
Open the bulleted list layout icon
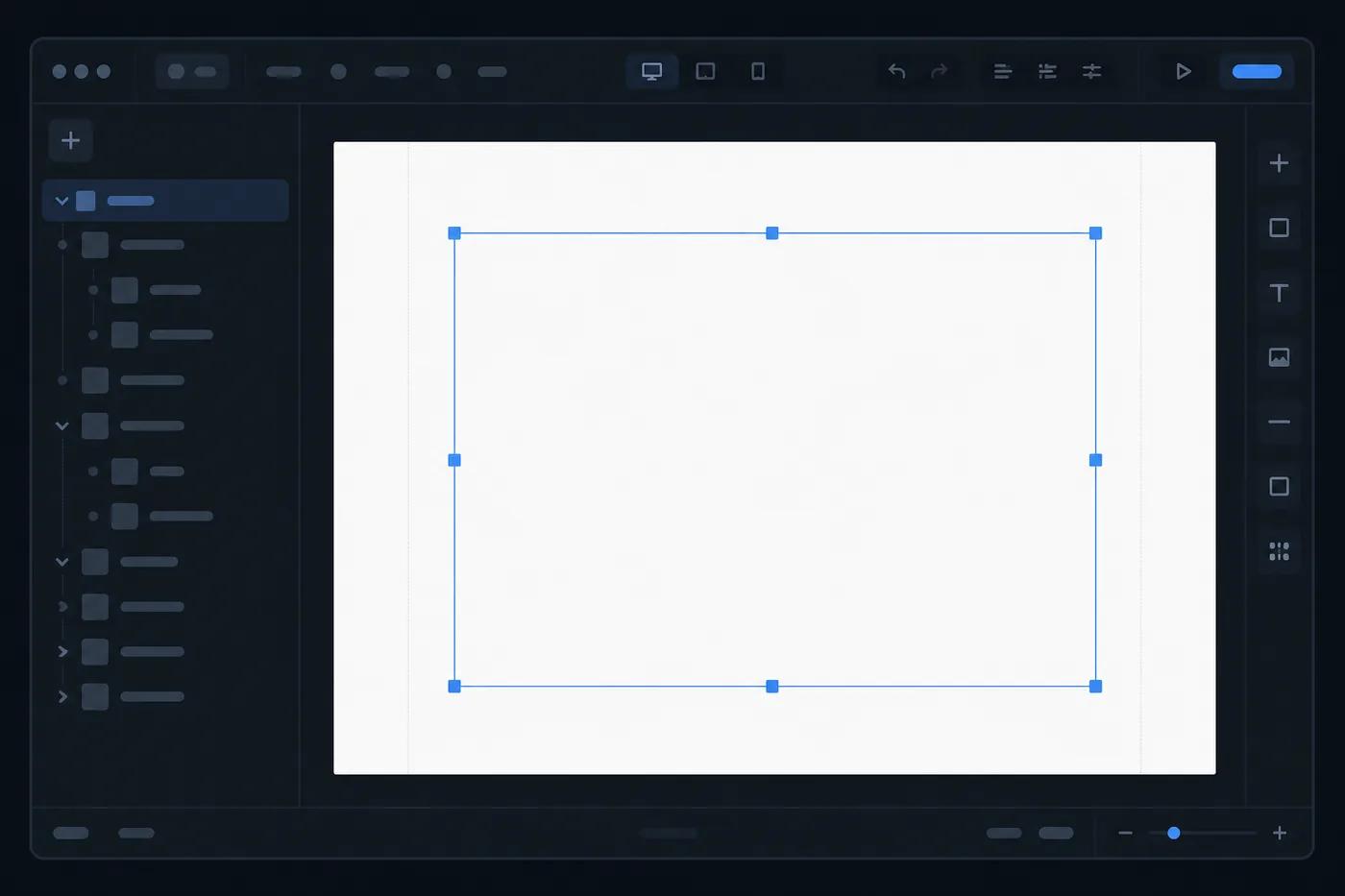[x=1047, y=71]
